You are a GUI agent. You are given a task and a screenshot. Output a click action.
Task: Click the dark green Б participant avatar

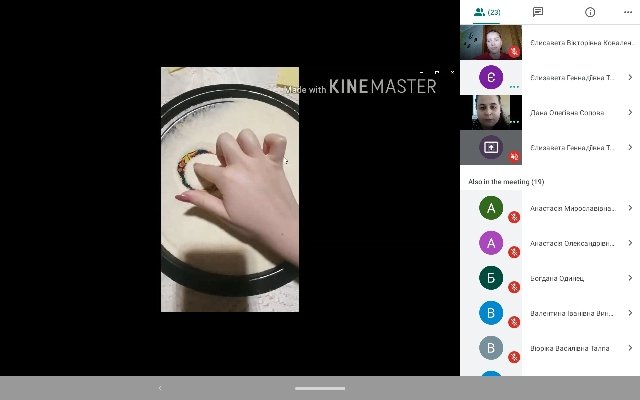point(491,278)
